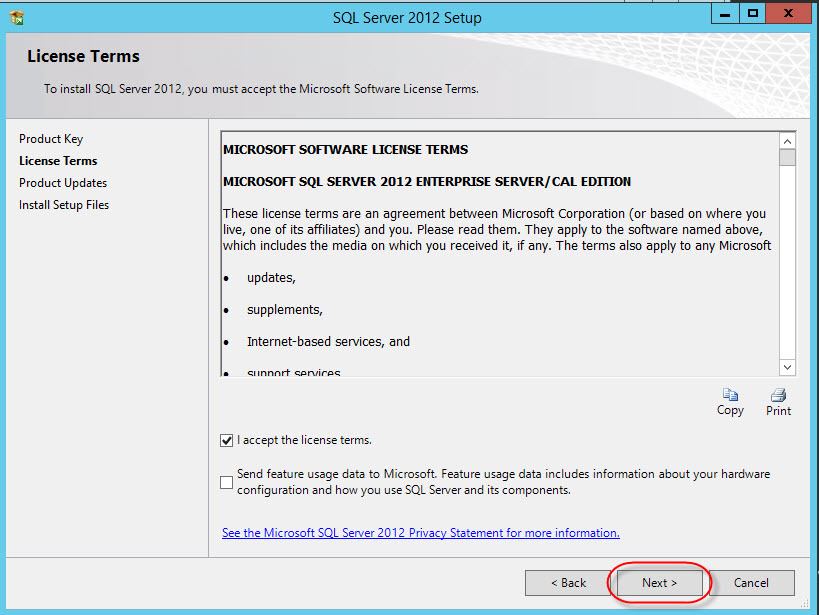819x615 pixels.
Task: Select Product Updates step in sidebar
Action: tap(63, 183)
